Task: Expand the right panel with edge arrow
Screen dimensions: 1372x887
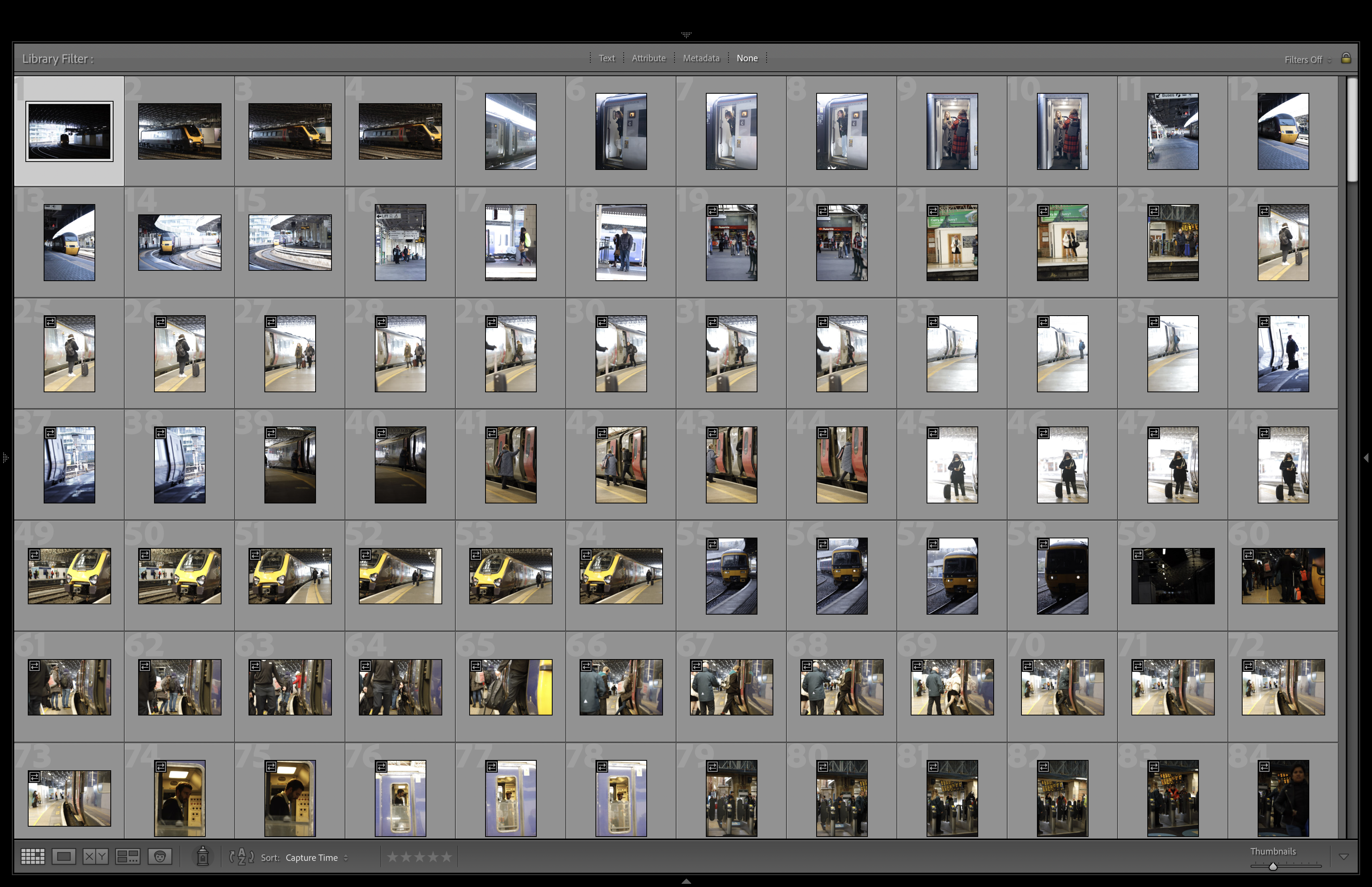Action: click(1366, 458)
